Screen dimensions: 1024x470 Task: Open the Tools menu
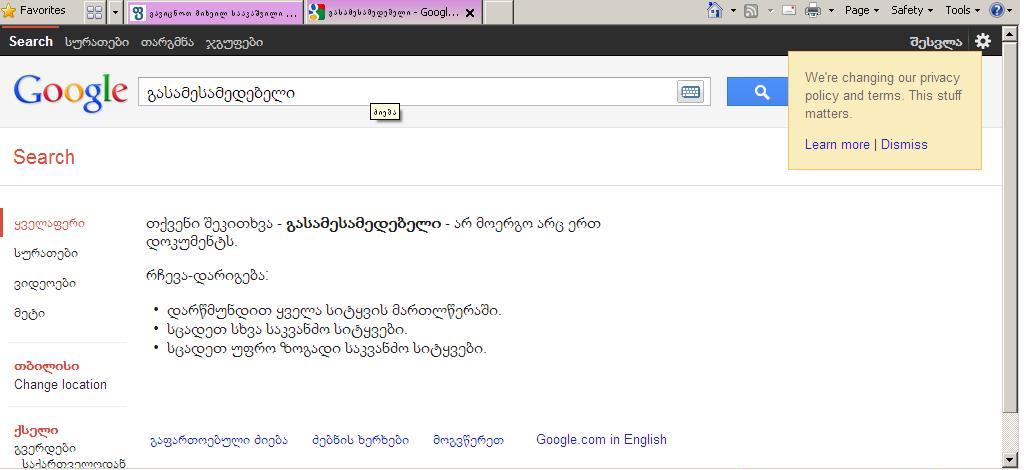[x=963, y=10]
